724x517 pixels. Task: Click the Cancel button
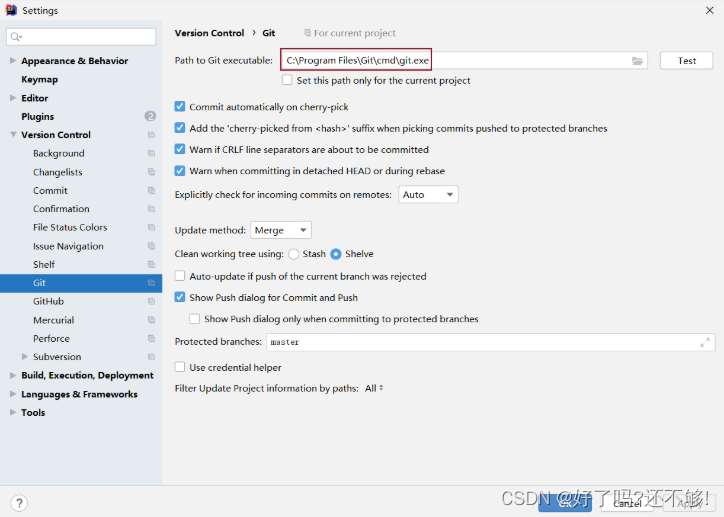click(627, 504)
